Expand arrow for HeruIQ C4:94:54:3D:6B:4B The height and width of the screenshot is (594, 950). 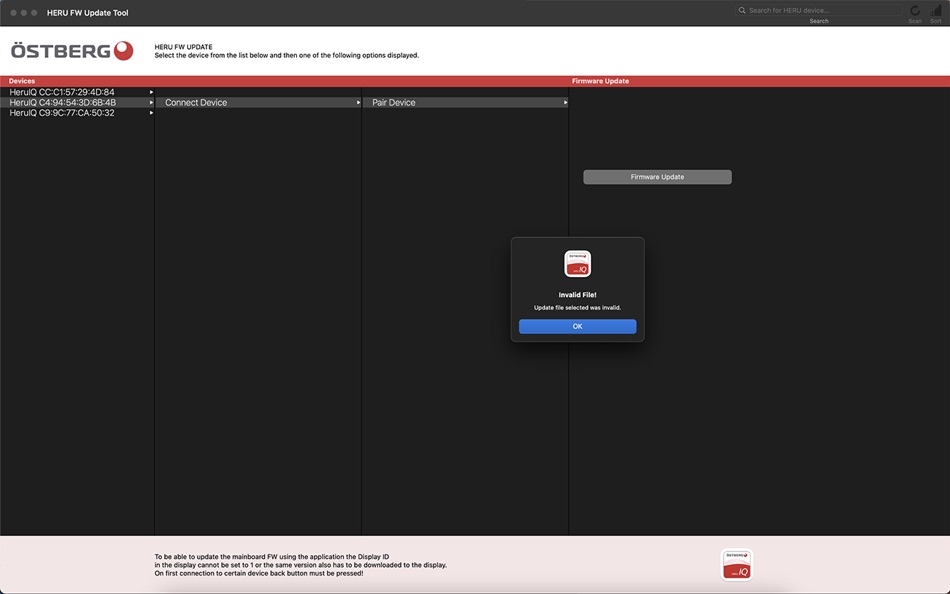(x=151, y=102)
